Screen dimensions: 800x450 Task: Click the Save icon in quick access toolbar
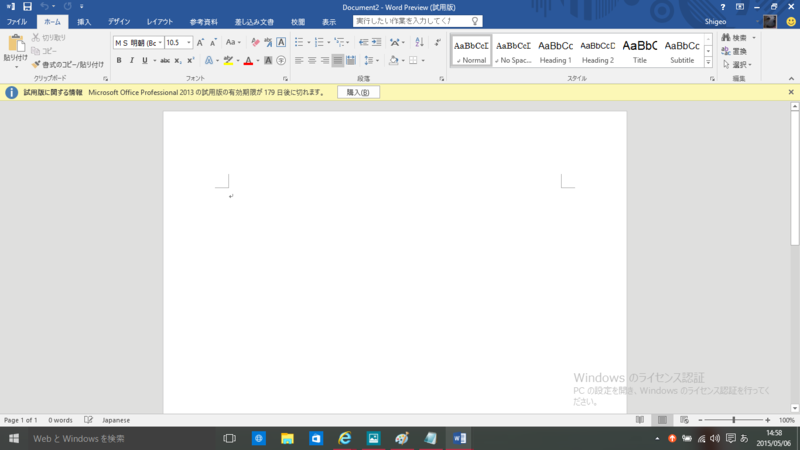[27, 7]
